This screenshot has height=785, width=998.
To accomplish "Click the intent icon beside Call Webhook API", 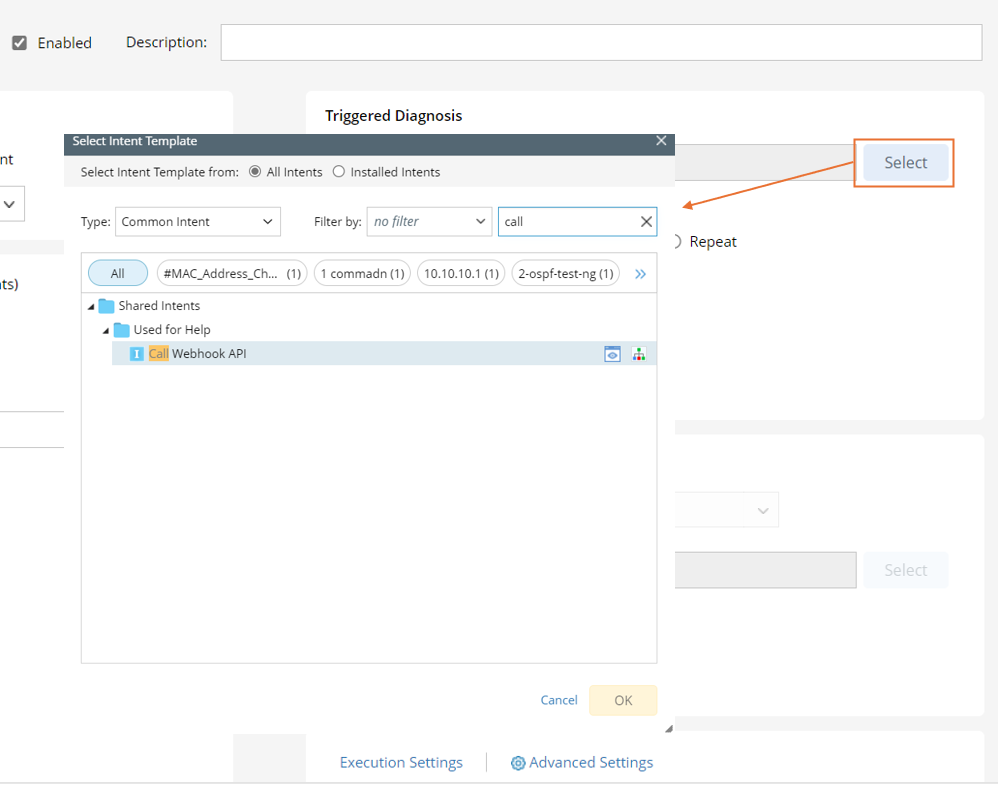I will pyautogui.click(x=137, y=354).
